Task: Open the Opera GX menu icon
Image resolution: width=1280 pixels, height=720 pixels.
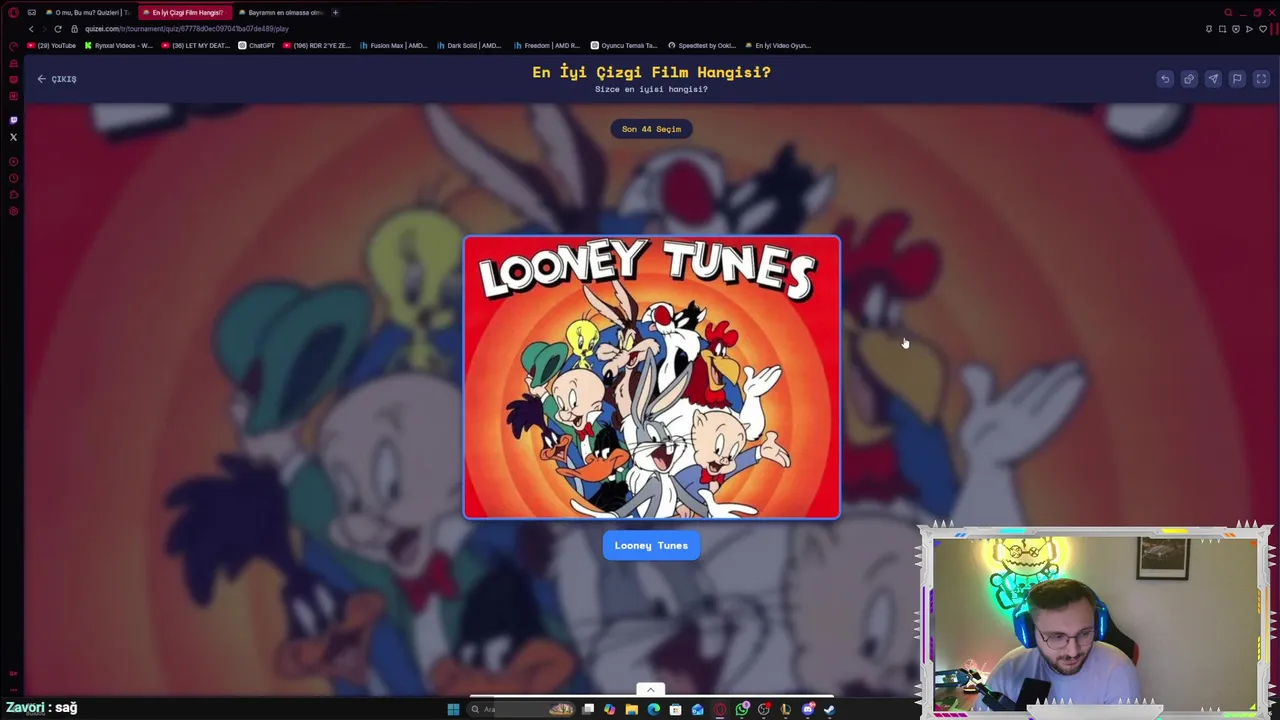Action: tap(13, 12)
